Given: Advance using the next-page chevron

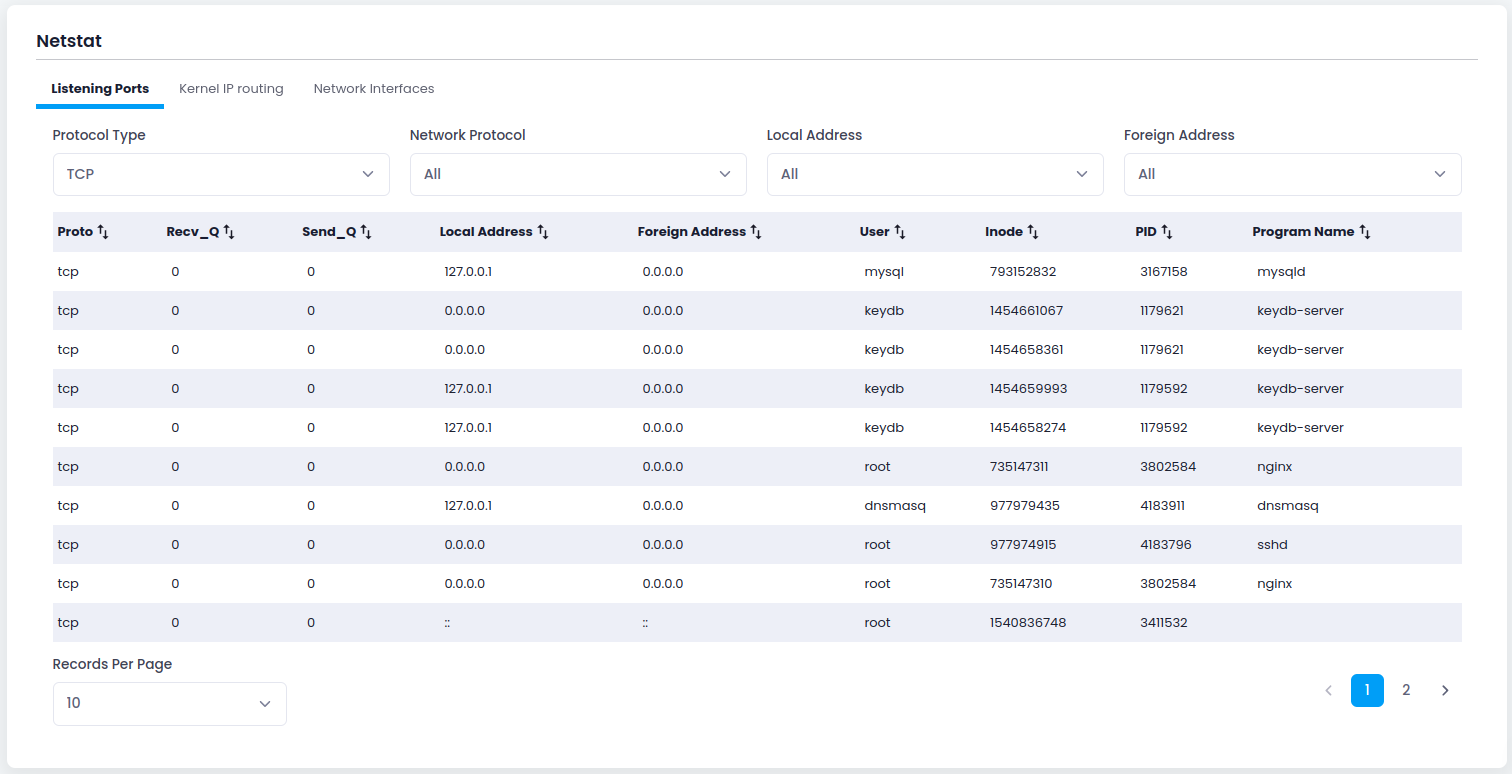Looking at the screenshot, I should pos(1445,690).
